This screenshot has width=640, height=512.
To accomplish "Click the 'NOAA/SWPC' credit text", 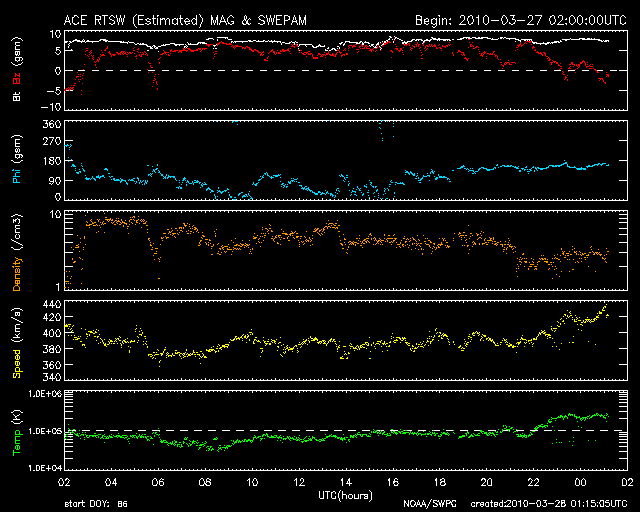I will click(429, 504).
